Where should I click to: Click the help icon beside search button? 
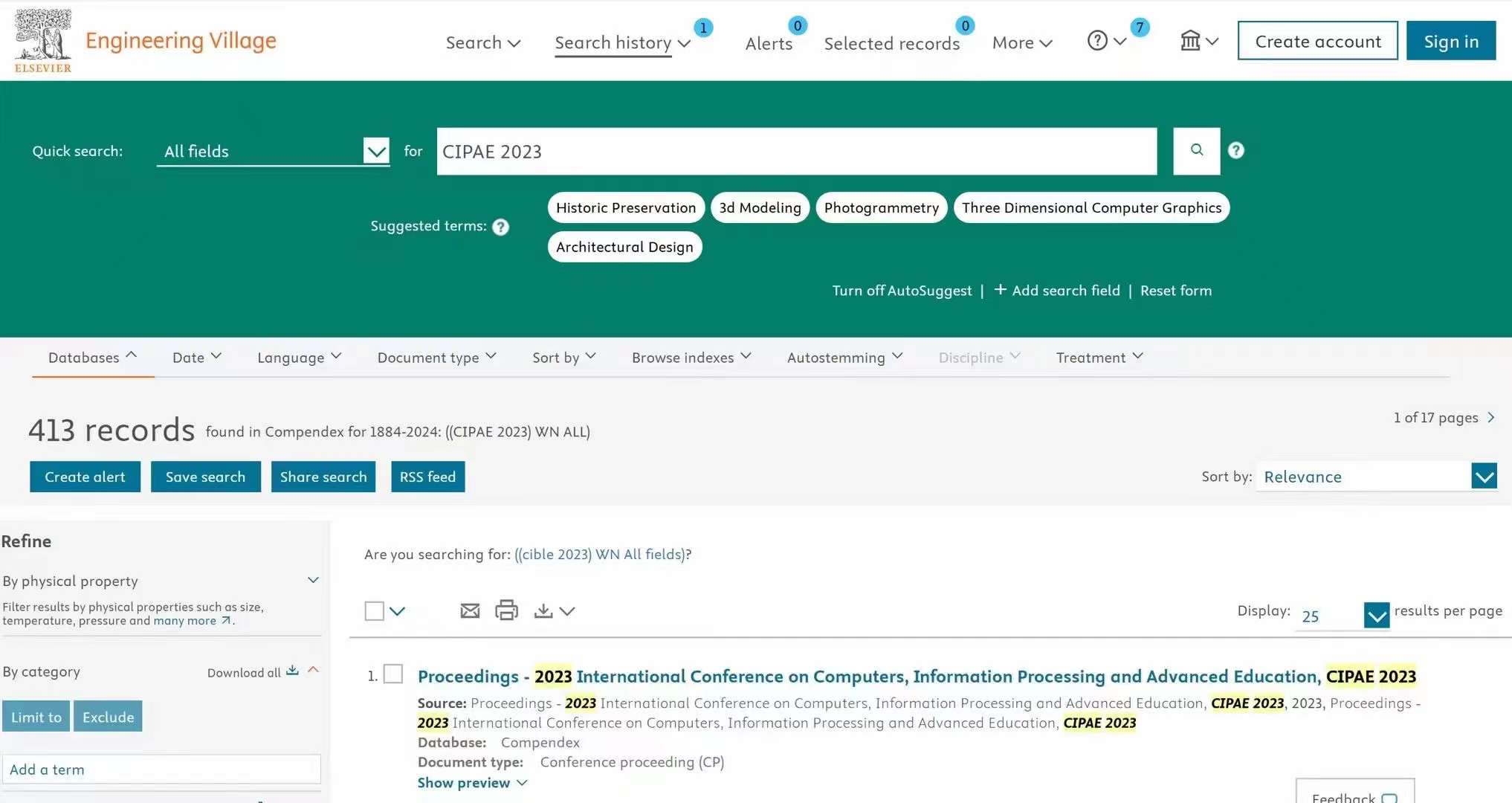(1235, 151)
